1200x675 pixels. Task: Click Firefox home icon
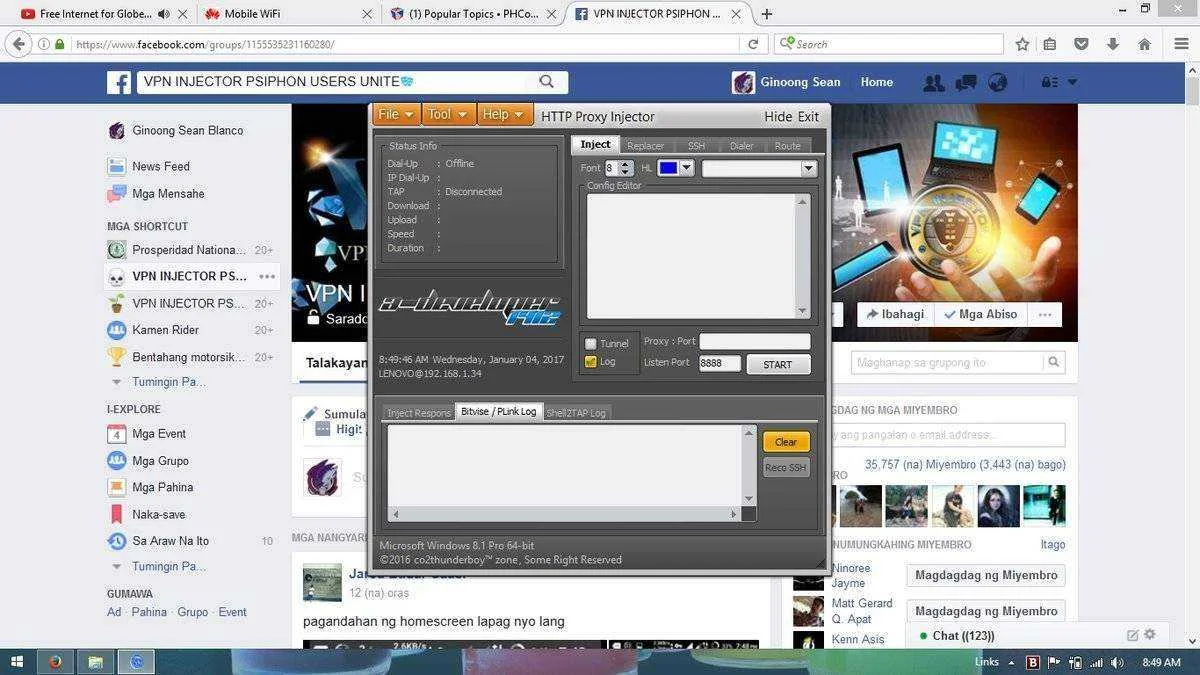1145,44
